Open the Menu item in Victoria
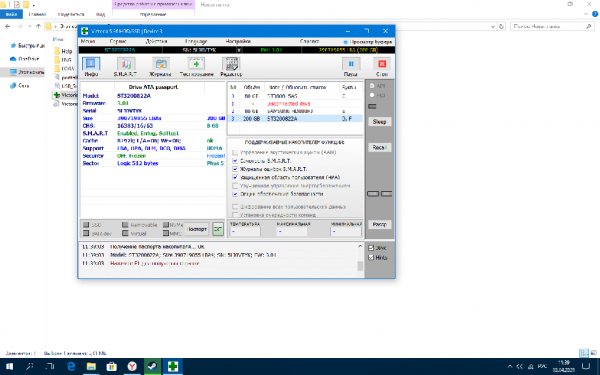This screenshot has height=375, width=600. coord(88,41)
